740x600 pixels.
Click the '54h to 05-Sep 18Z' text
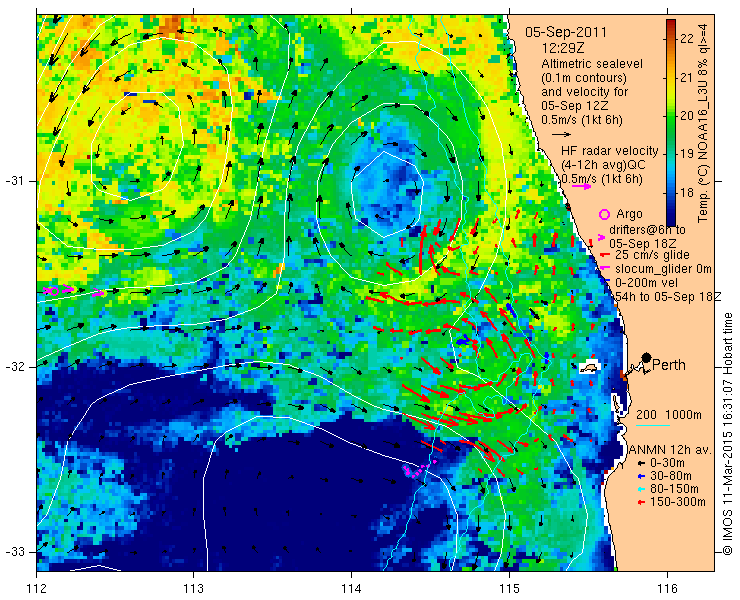click(x=668, y=296)
